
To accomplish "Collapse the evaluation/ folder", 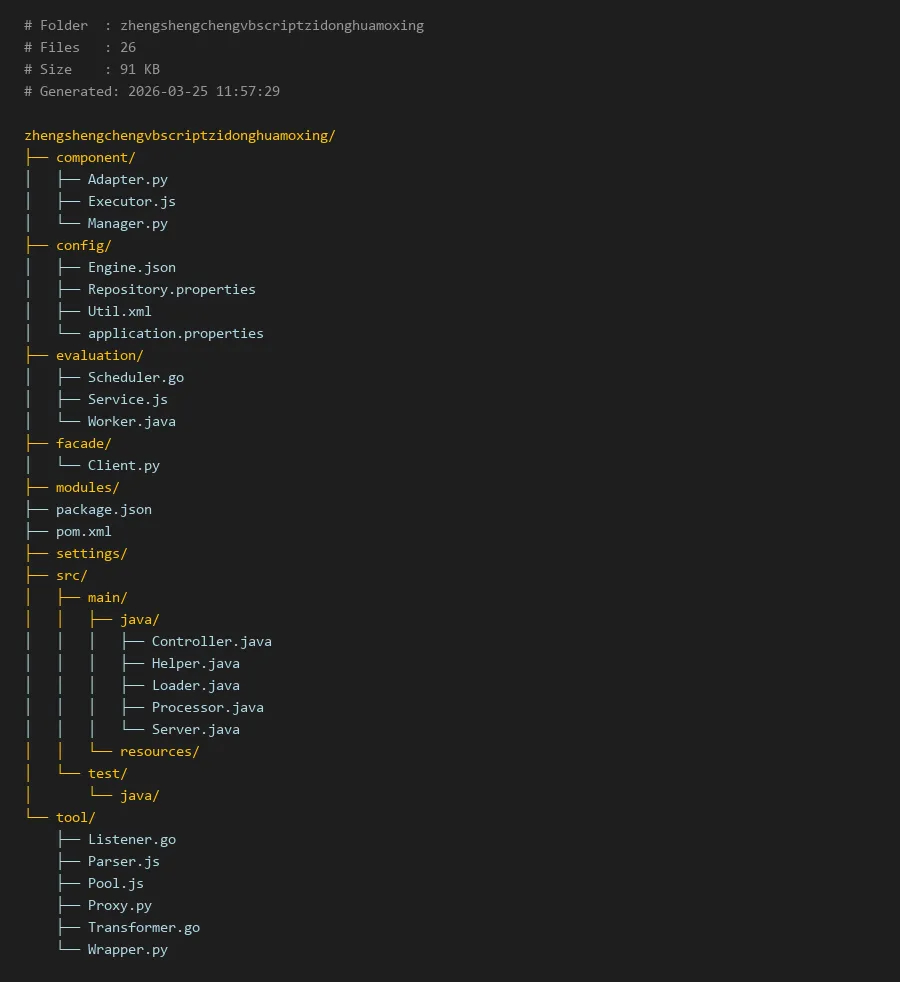I will (99, 355).
